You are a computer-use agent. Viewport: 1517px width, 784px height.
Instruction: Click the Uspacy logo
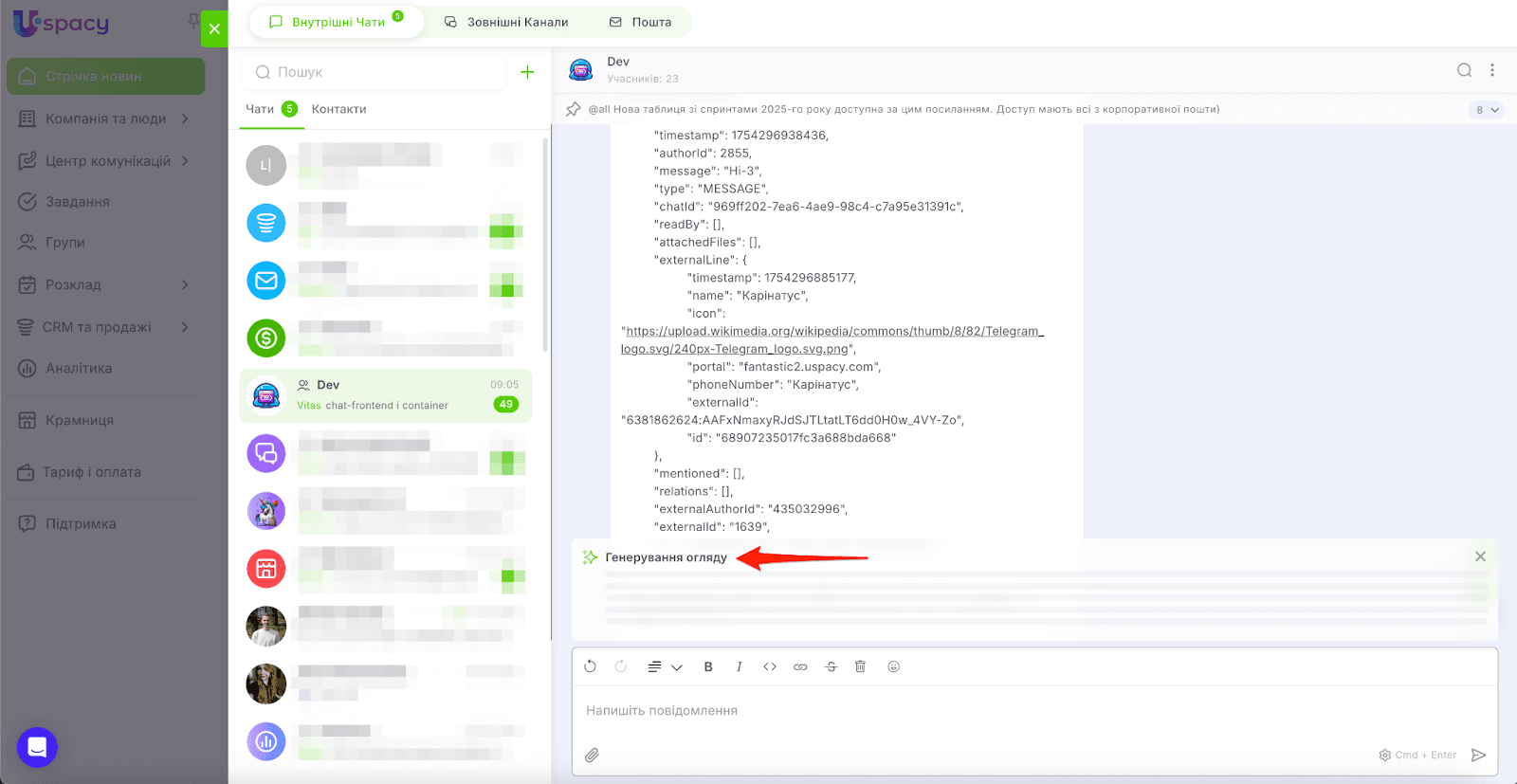(x=62, y=23)
